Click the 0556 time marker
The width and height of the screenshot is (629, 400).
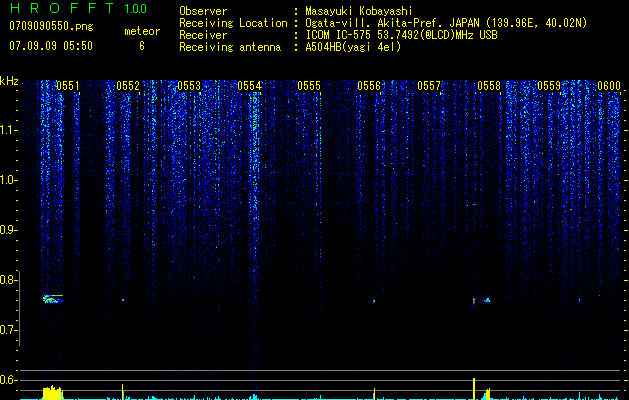[x=369, y=86]
